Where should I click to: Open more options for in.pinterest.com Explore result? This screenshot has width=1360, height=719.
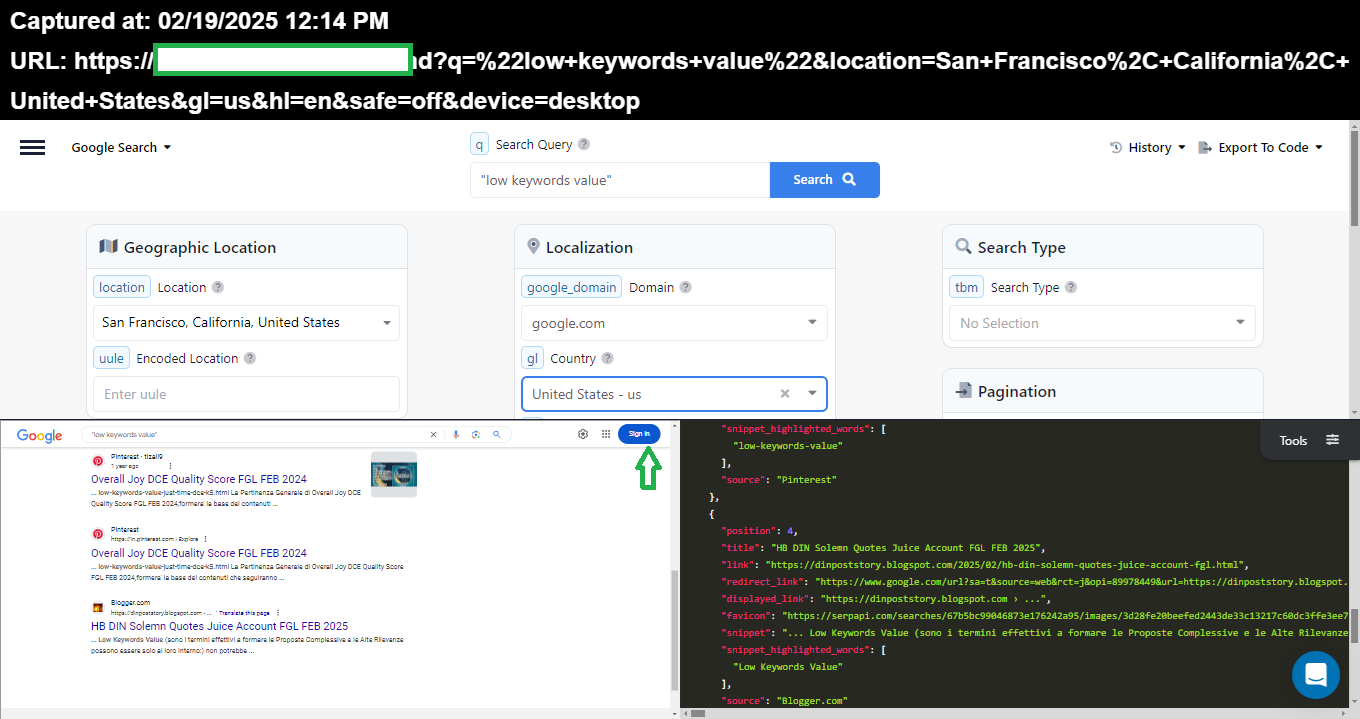pos(208,538)
